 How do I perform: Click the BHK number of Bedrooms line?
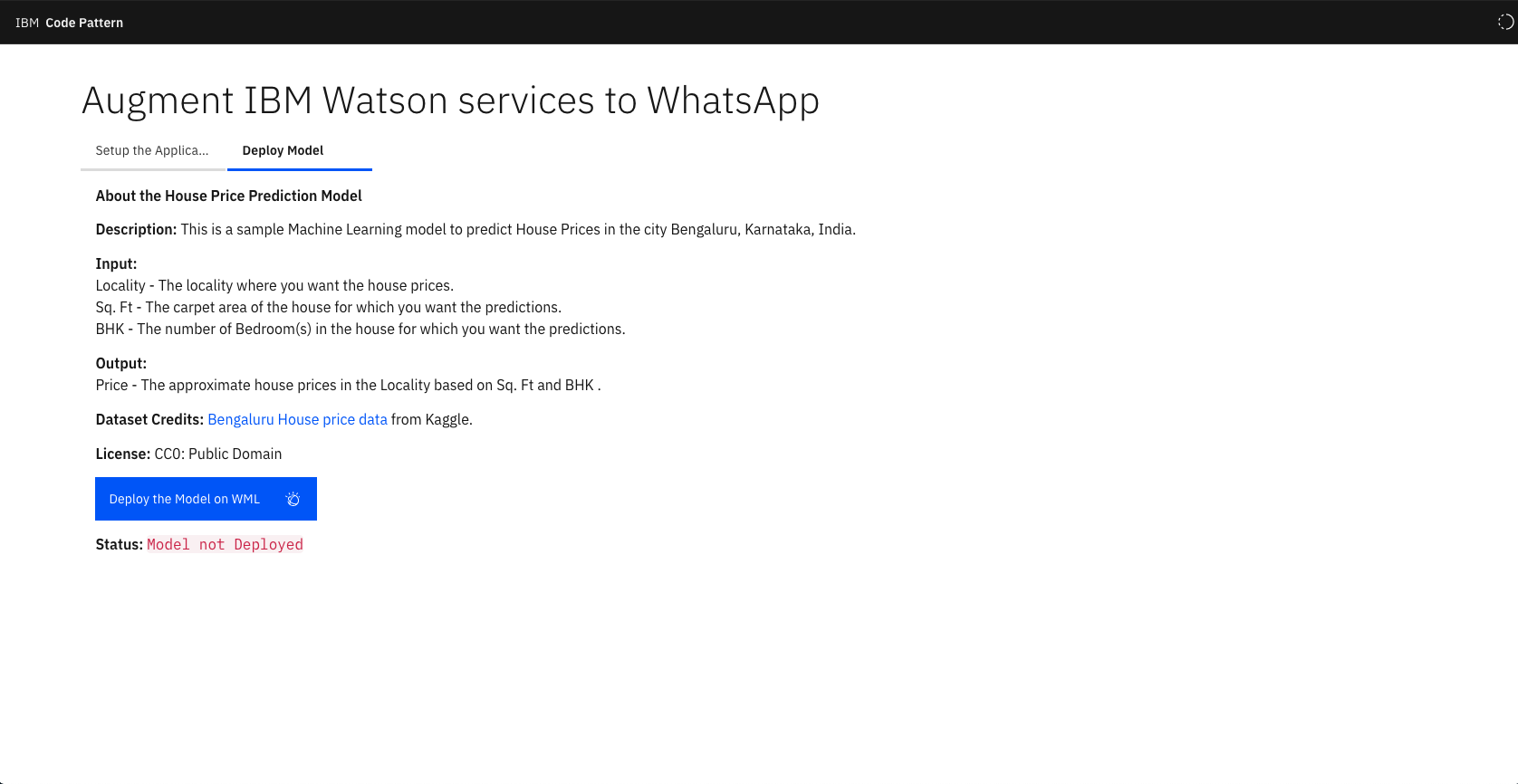(x=360, y=329)
